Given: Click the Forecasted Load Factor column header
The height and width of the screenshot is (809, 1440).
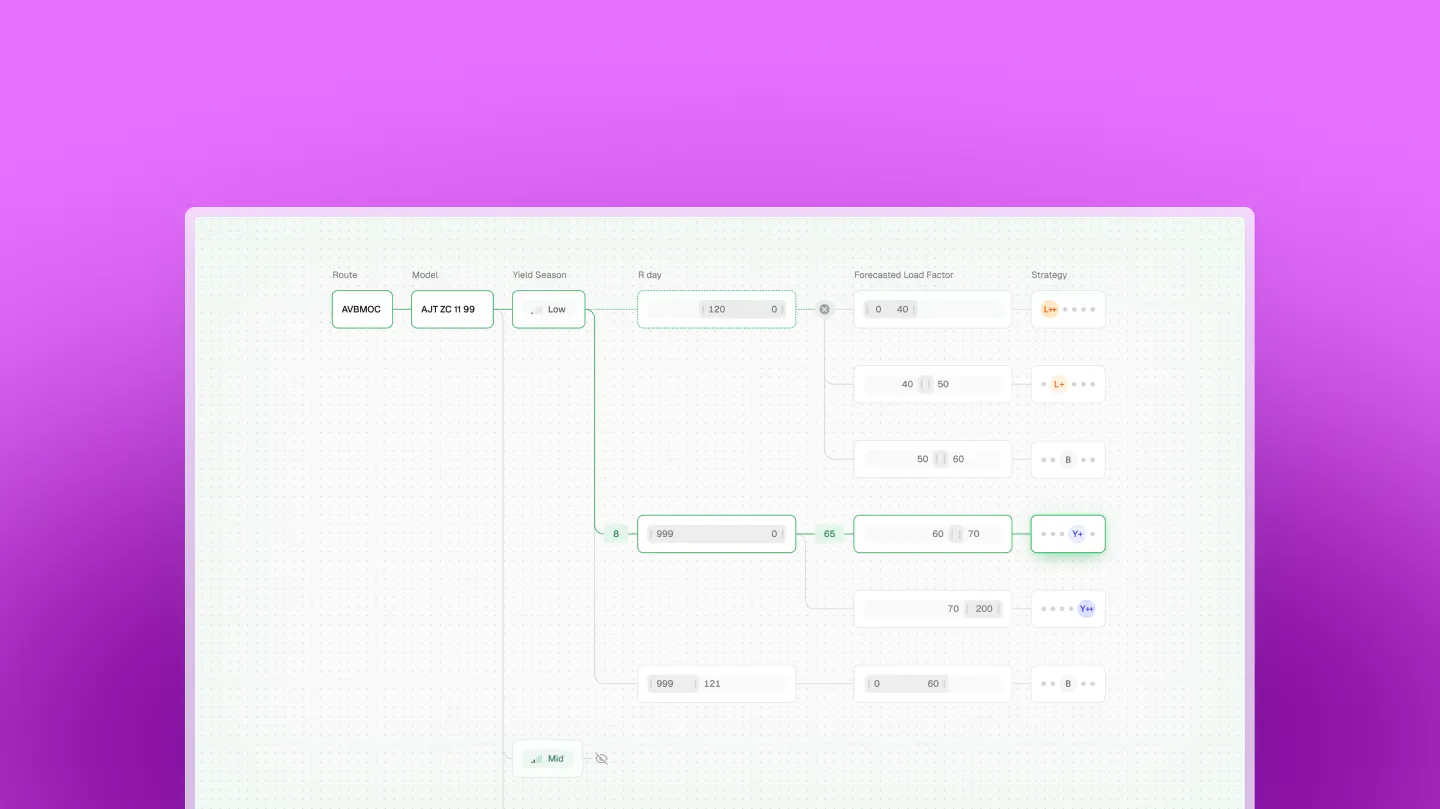Looking at the screenshot, I should tap(904, 275).
